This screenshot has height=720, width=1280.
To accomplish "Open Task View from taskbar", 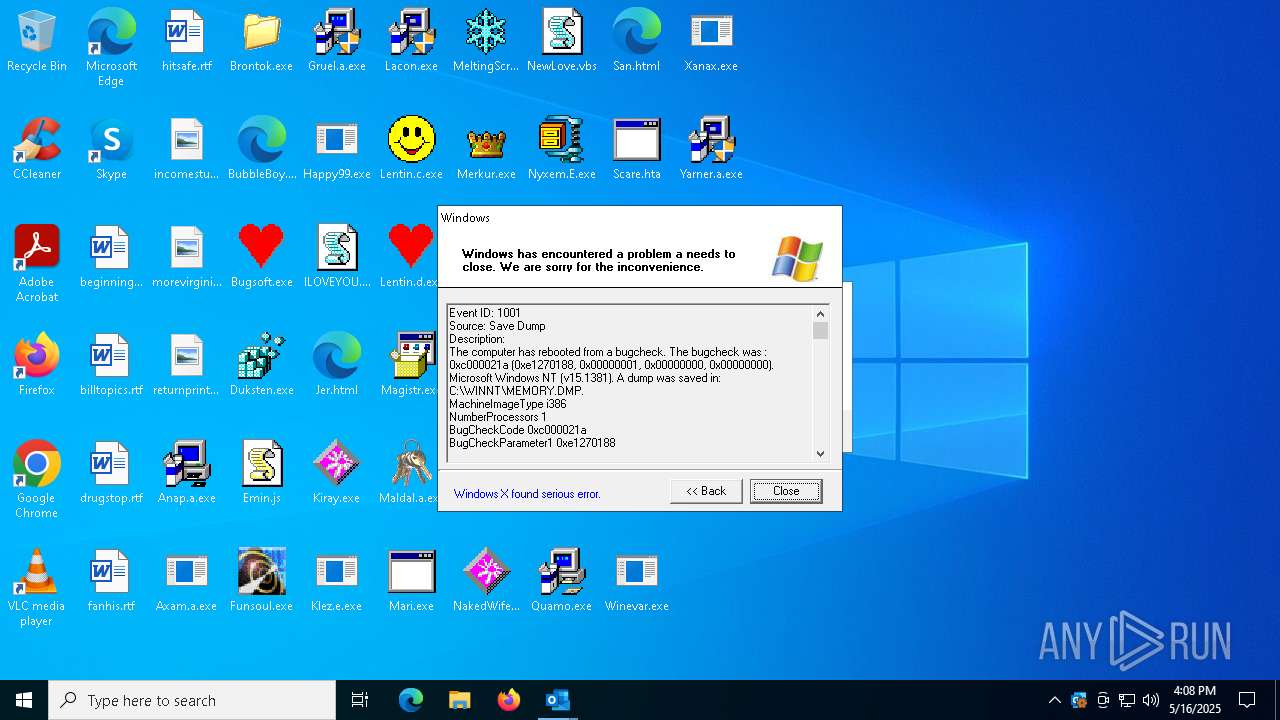I will click(360, 700).
